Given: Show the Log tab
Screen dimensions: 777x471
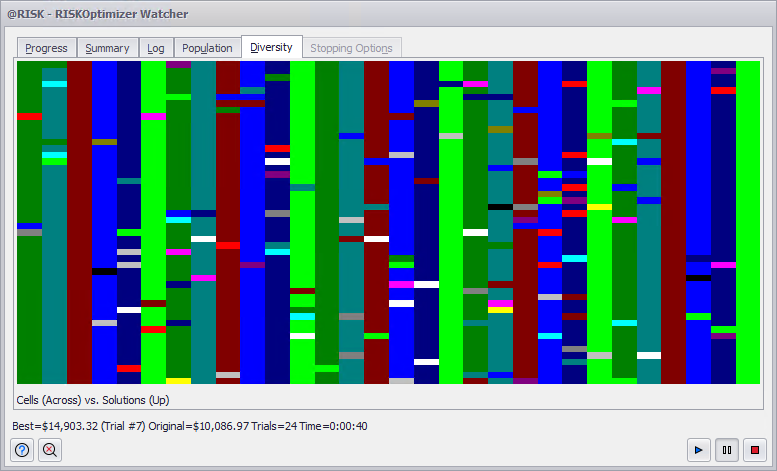Looking at the screenshot, I should tap(156, 48).
